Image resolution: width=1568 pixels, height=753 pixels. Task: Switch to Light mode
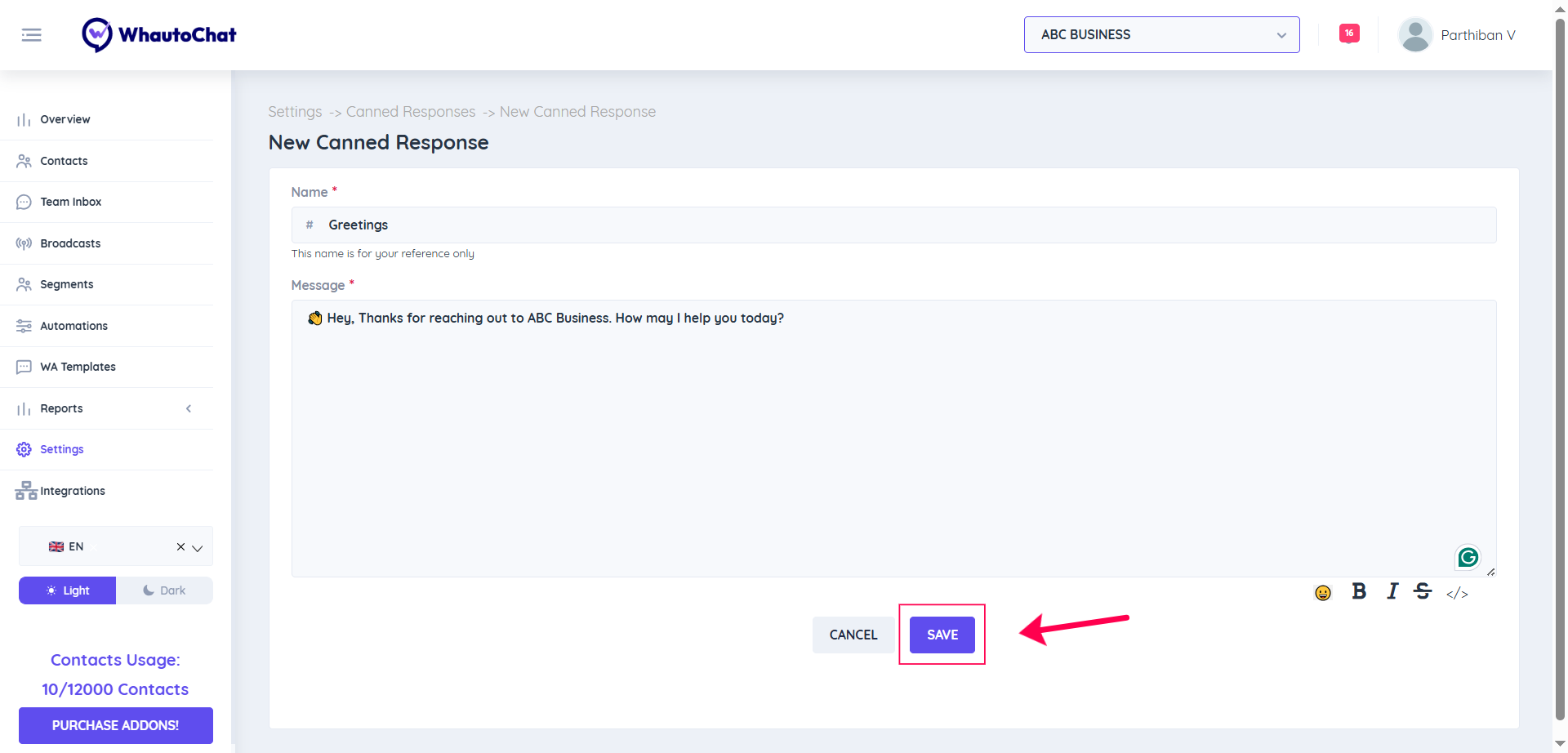click(67, 590)
